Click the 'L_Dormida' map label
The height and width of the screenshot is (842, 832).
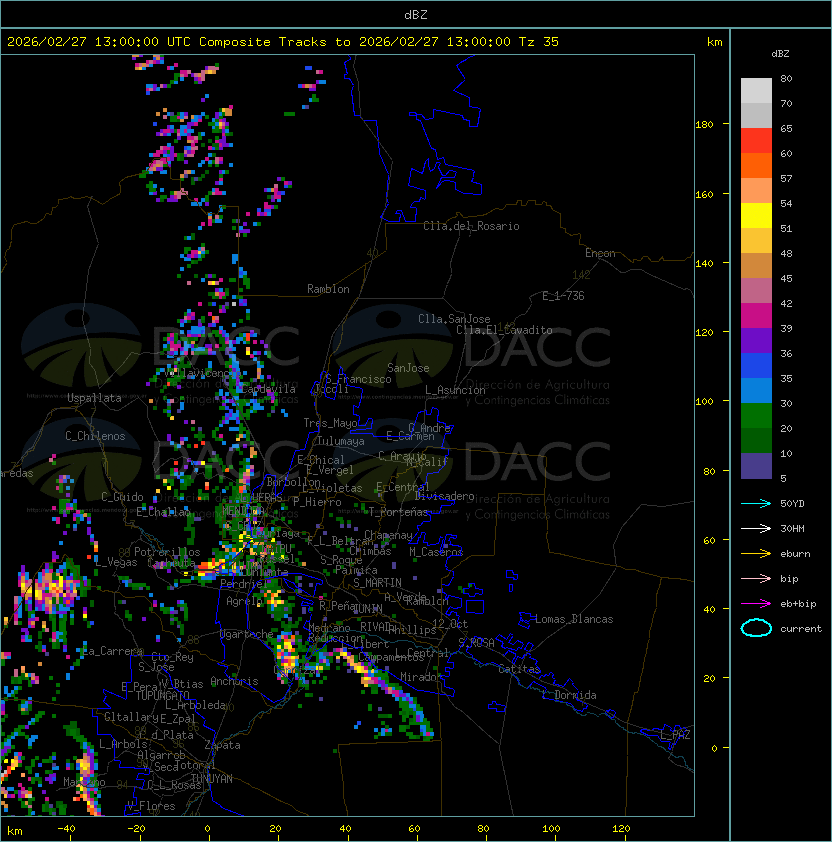click(569, 695)
